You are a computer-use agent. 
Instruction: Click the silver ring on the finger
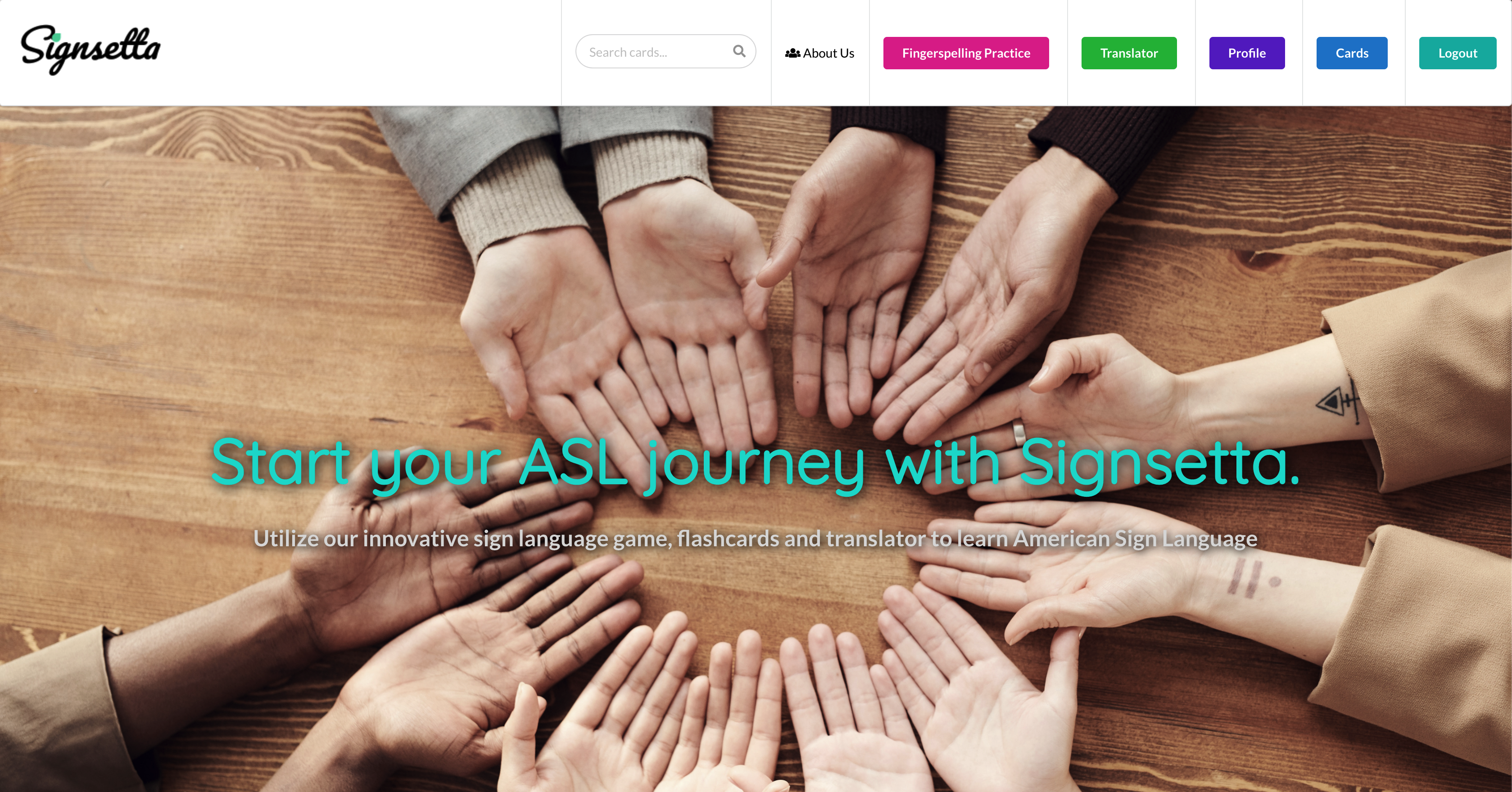tap(1019, 433)
